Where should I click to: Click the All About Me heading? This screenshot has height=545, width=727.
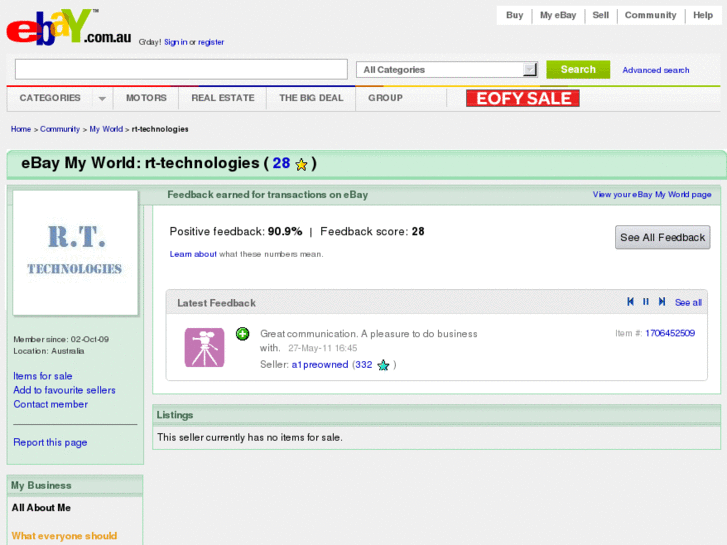click(x=41, y=508)
